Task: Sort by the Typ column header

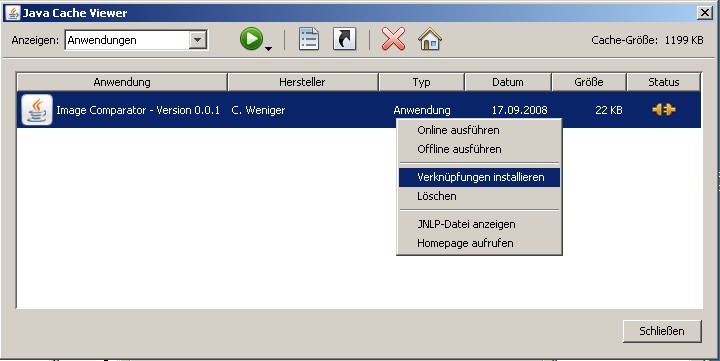Action: pyautogui.click(x=422, y=82)
